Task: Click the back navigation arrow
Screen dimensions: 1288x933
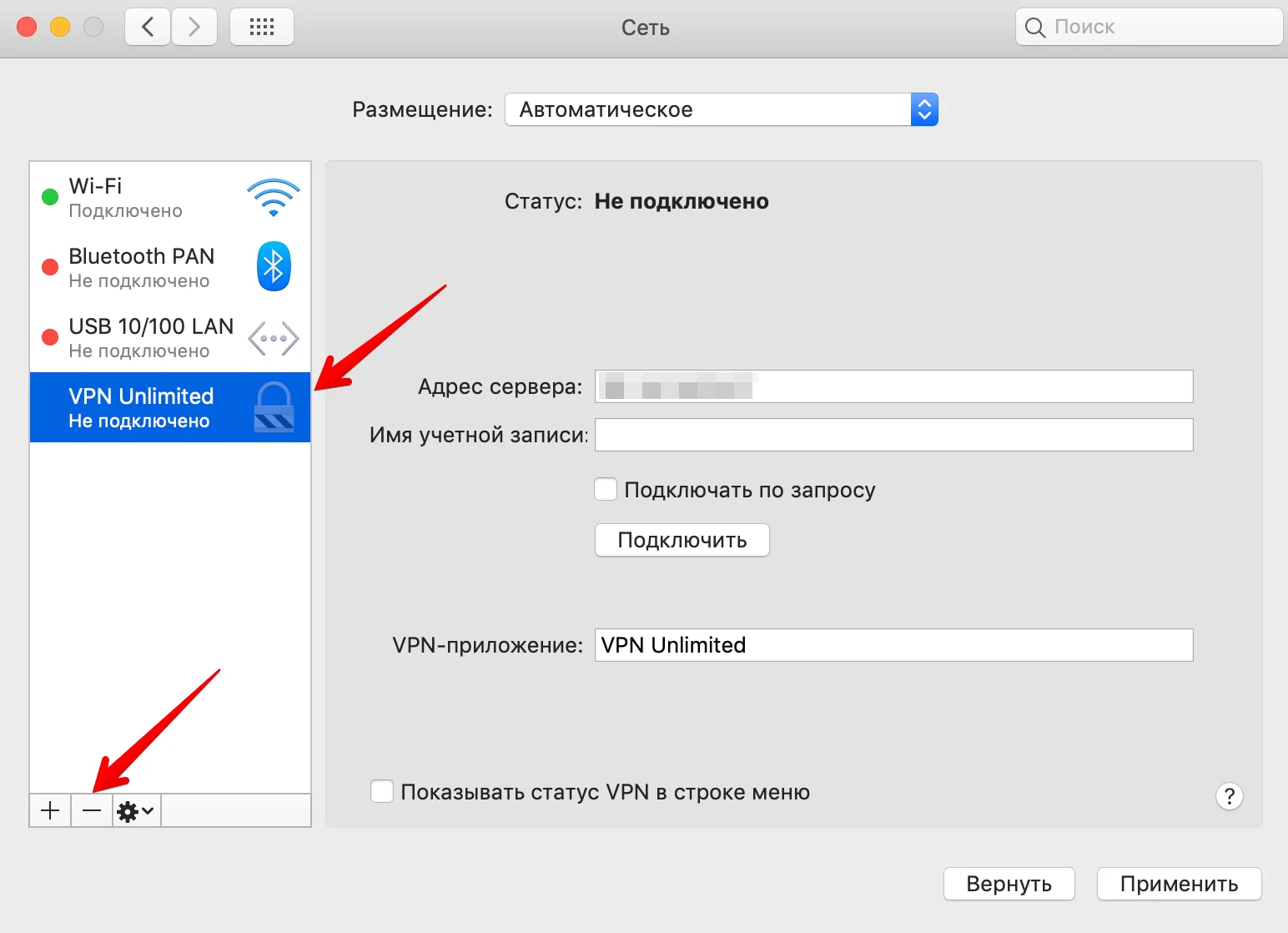Action: tap(148, 27)
